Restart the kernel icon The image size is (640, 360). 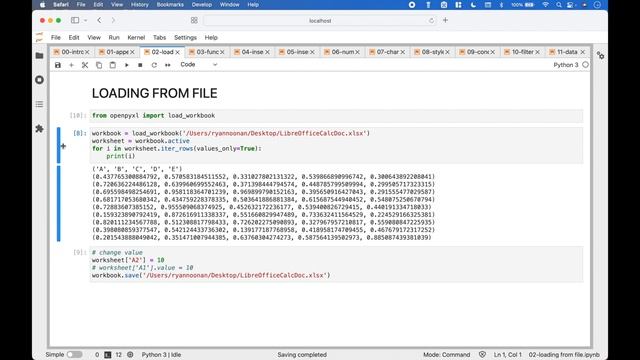click(154, 65)
